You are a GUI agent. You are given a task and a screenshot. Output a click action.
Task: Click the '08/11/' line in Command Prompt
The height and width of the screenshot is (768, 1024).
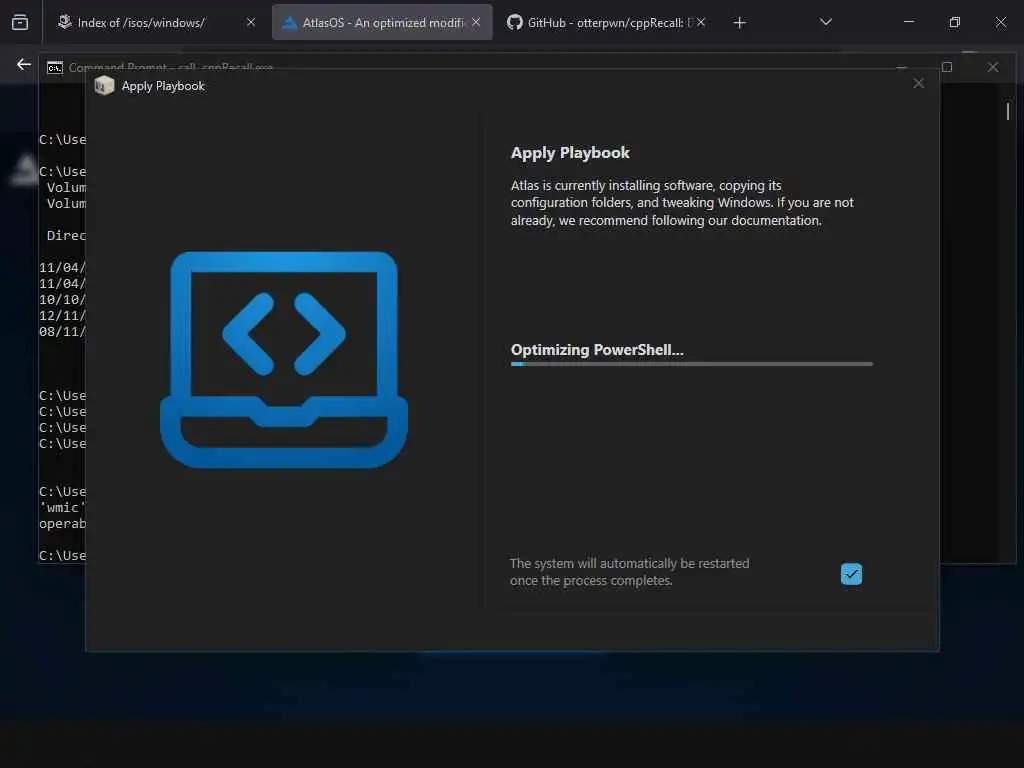pos(63,331)
